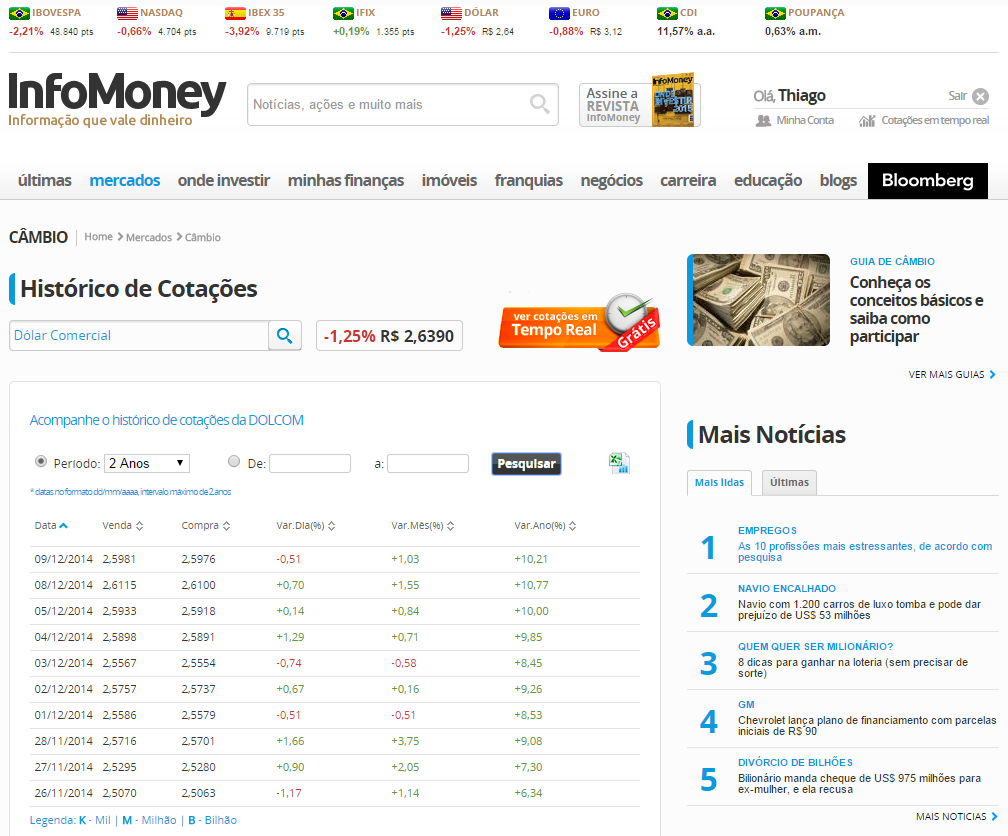Click the Sair logout link
The height and width of the screenshot is (836, 1008).
pos(957,96)
